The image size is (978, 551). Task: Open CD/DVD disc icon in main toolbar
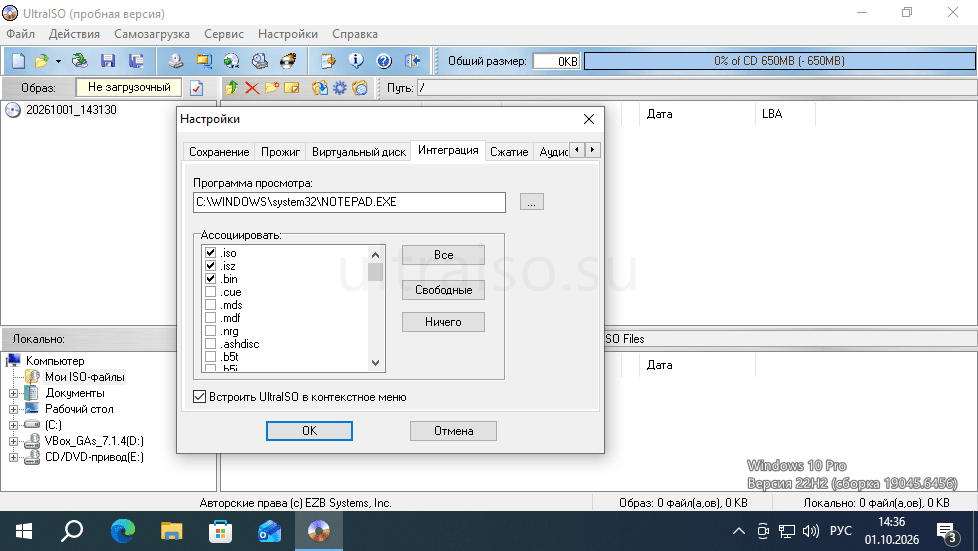point(80,61)
